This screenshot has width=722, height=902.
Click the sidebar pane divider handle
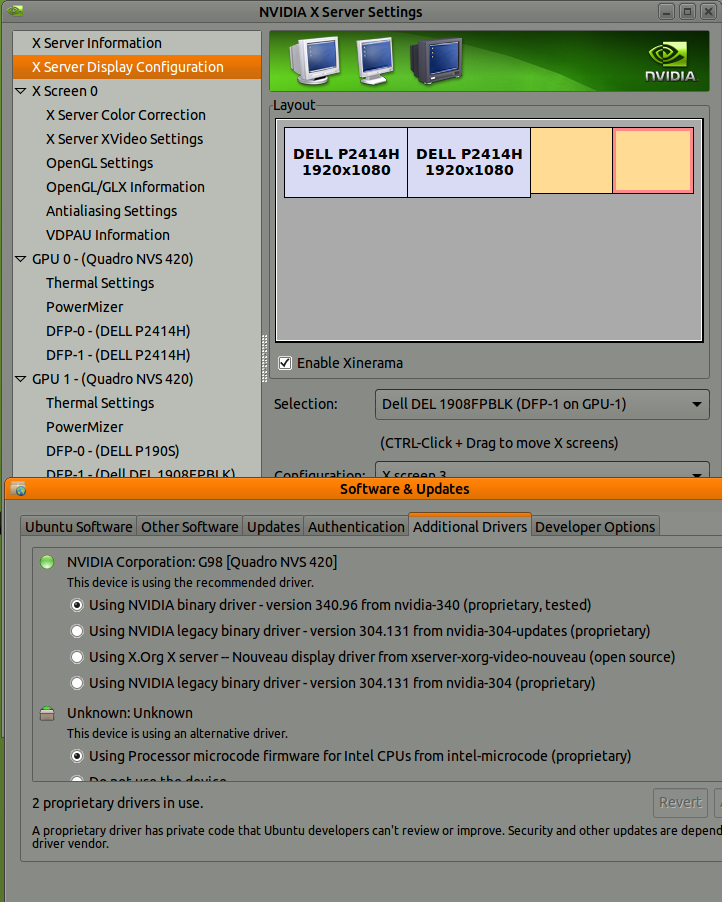(265, 358)
